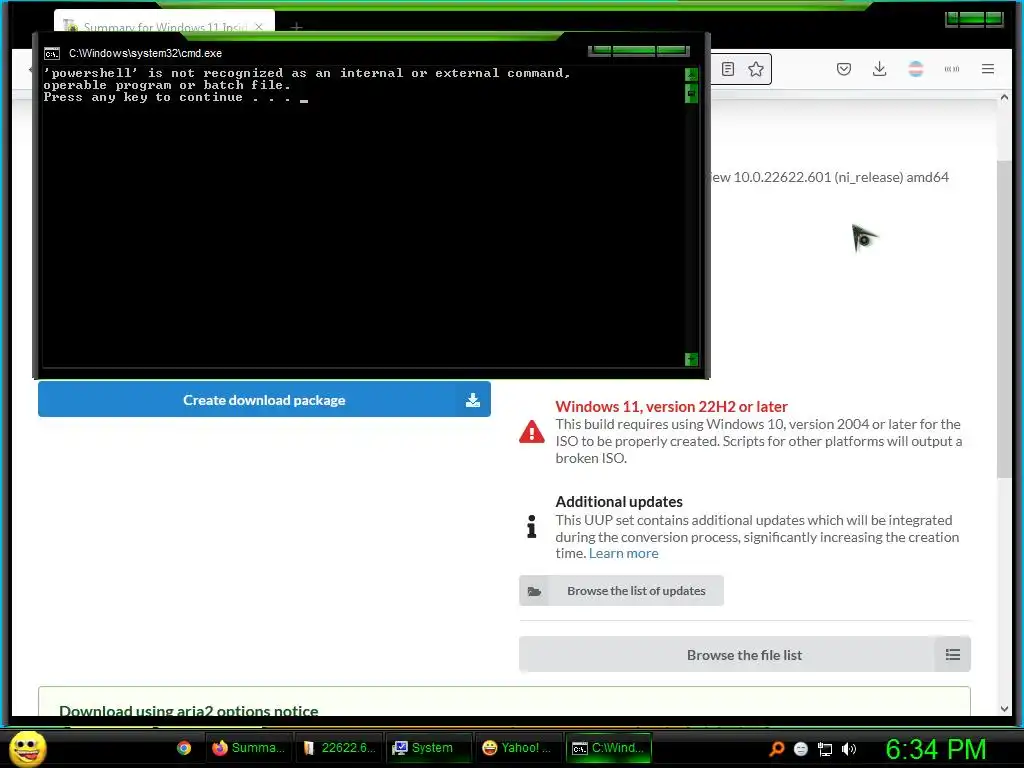
Task: Click the messenger face tray icon
Action: click(801, 749)
